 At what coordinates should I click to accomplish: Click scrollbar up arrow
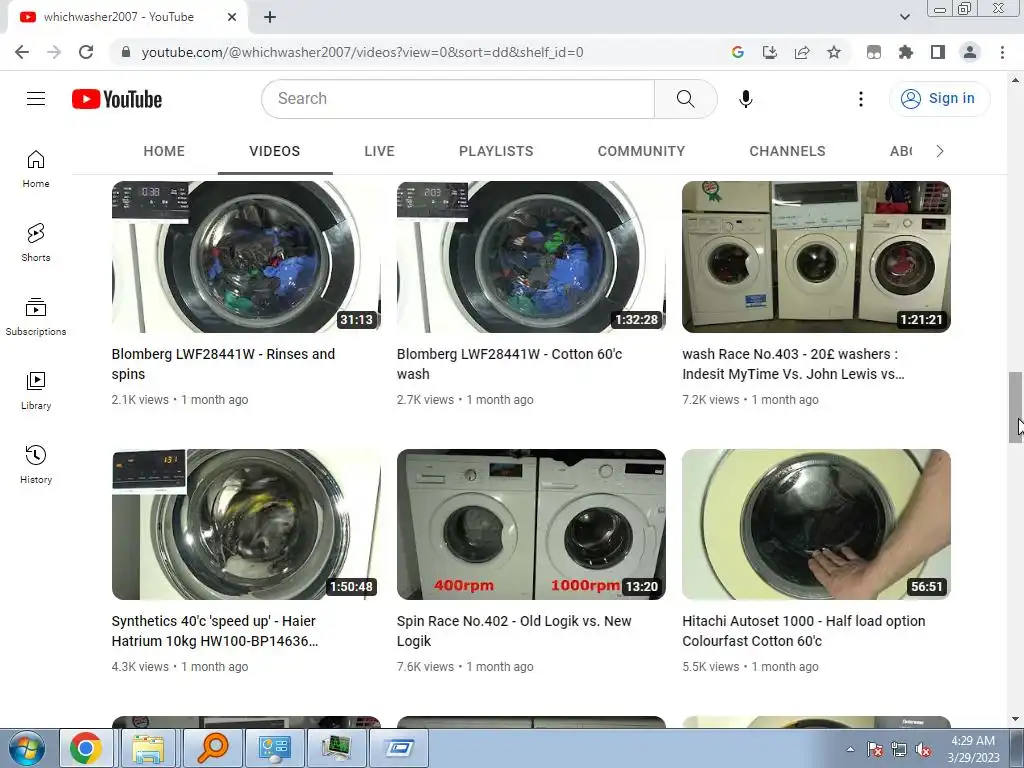pos(1015,80)
